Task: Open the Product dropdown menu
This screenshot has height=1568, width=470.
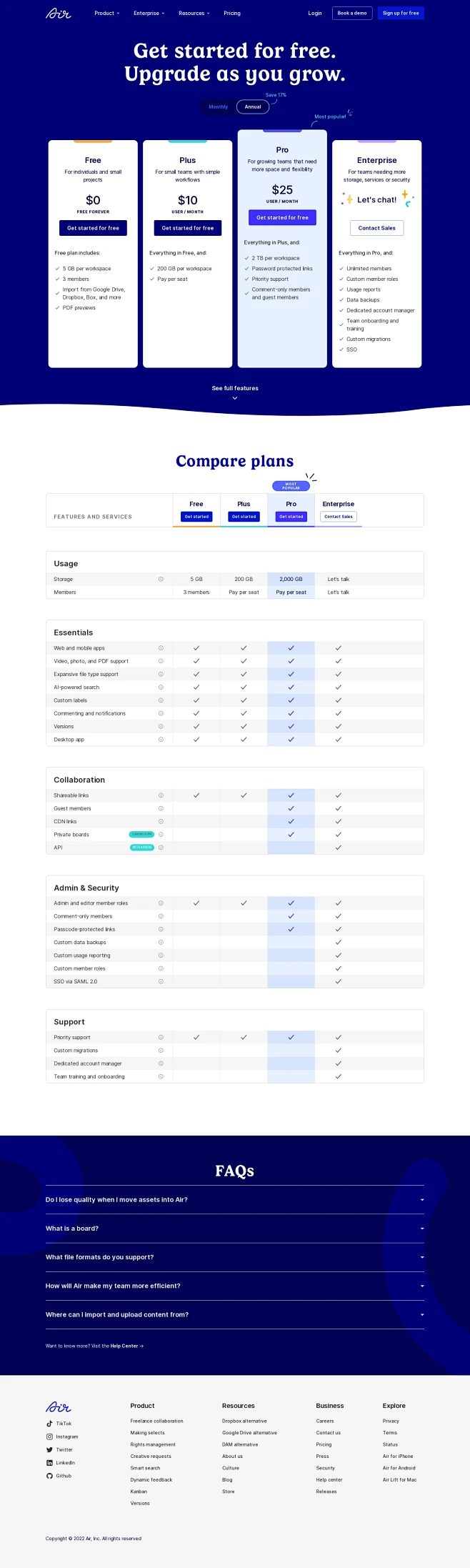Action: pyautogui.click(x=106, y=13)
